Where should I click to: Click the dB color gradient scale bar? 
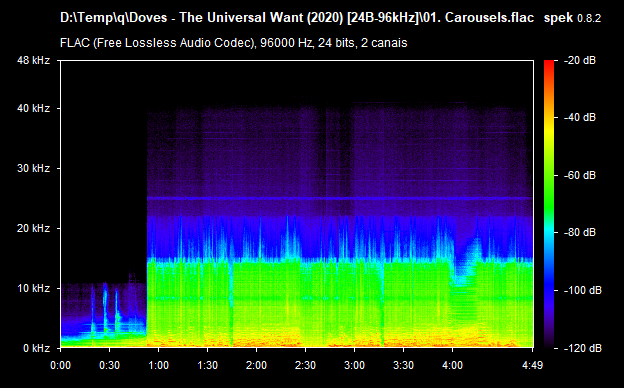(x=549, y=204)
